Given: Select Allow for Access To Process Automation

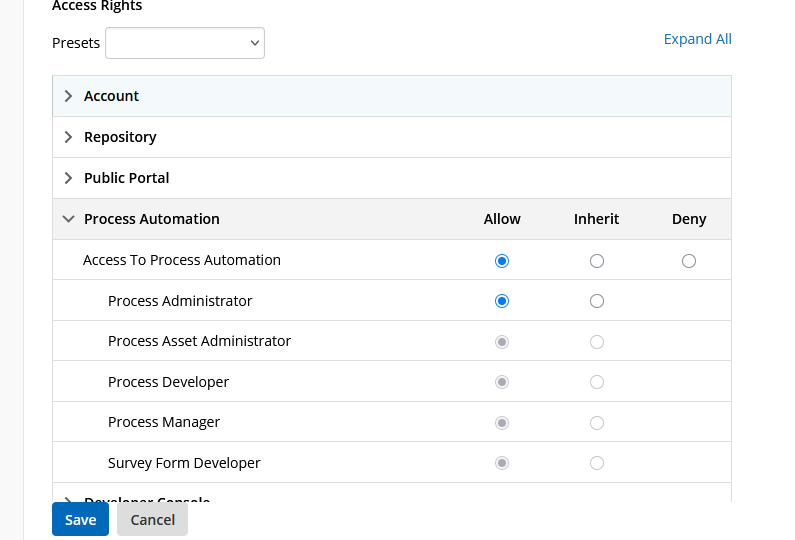Looking at the screenshot, I should coord(502,261).
